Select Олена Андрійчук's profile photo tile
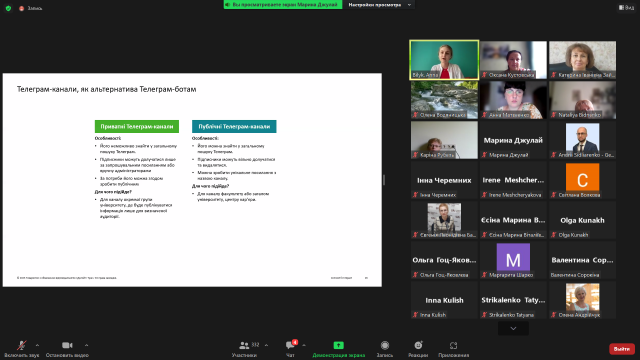The image size is (640, 360). [x=582, y=300]
